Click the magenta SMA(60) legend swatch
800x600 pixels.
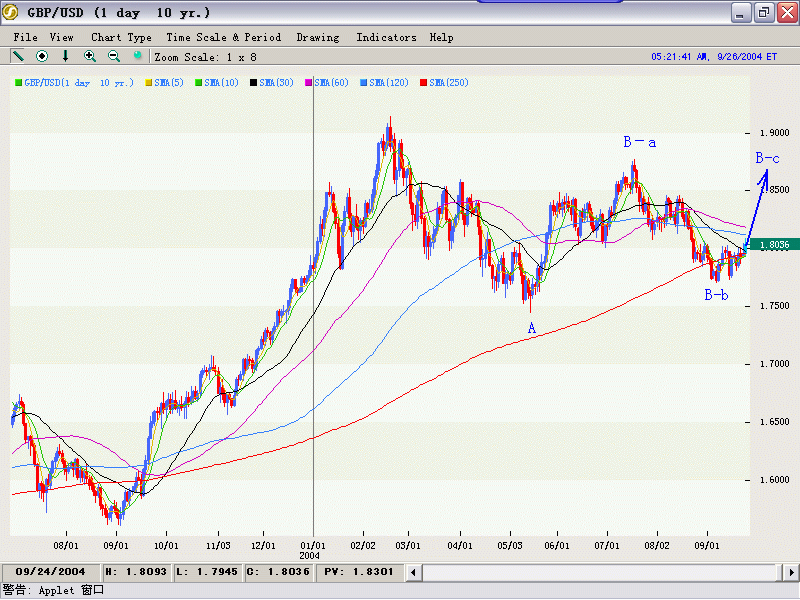pos(309,83)
